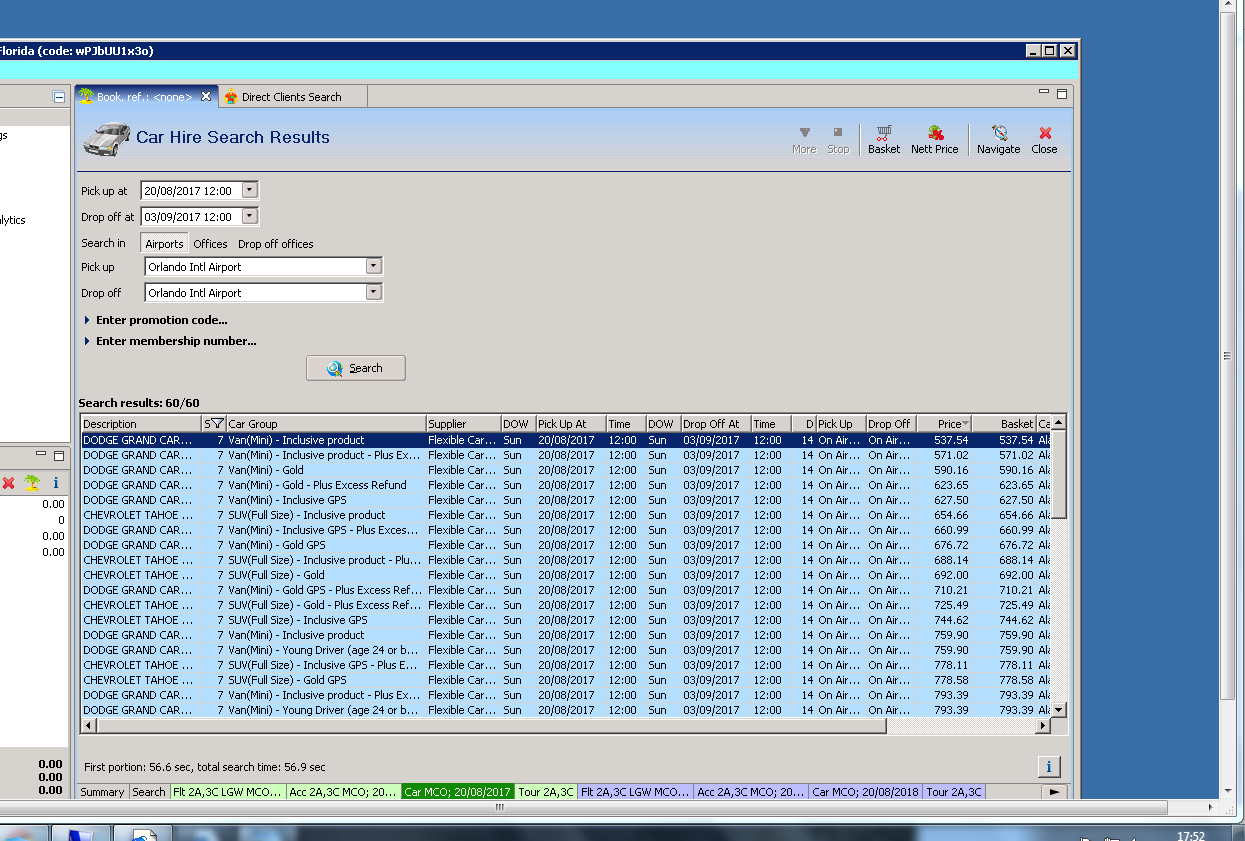This screenshot has width=1245, height=841.
Task: Click the Search button
Action: (356, 368)
